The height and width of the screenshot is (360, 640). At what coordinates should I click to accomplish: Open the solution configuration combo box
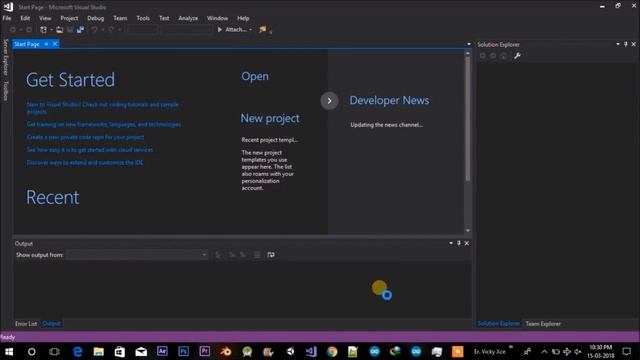coord(142,29)
